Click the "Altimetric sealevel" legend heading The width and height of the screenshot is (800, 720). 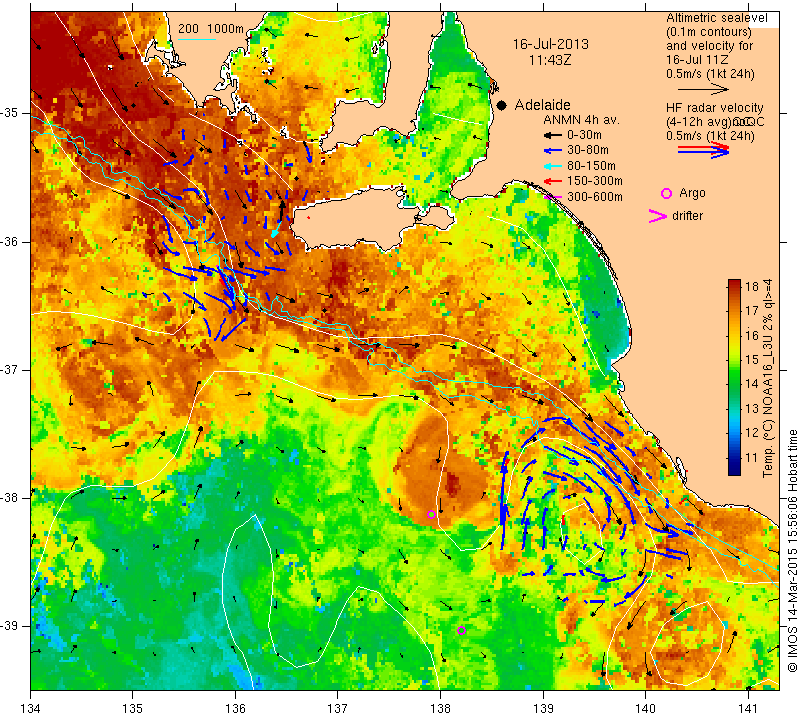point(716,18)
